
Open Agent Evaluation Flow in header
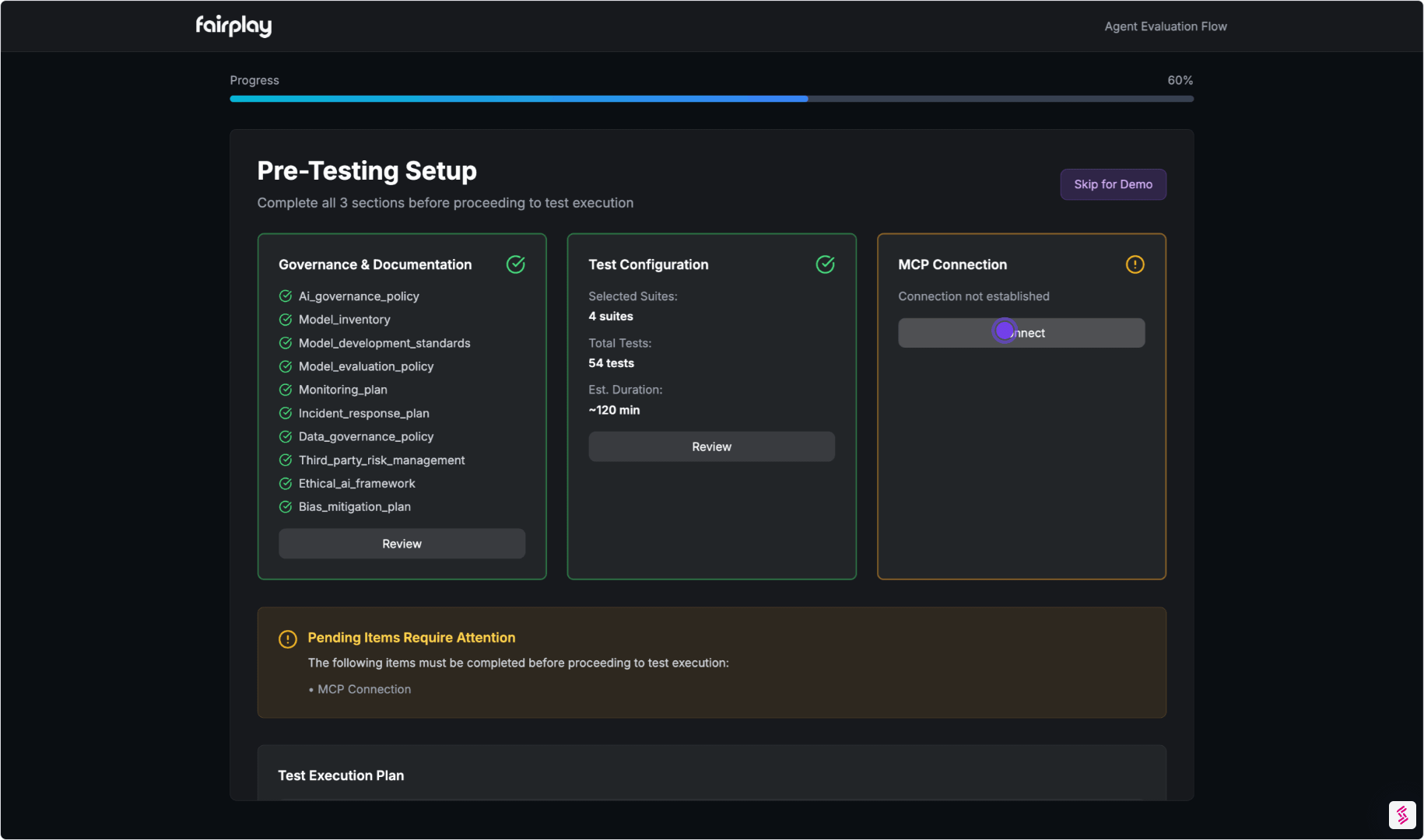click(1165, 26)
